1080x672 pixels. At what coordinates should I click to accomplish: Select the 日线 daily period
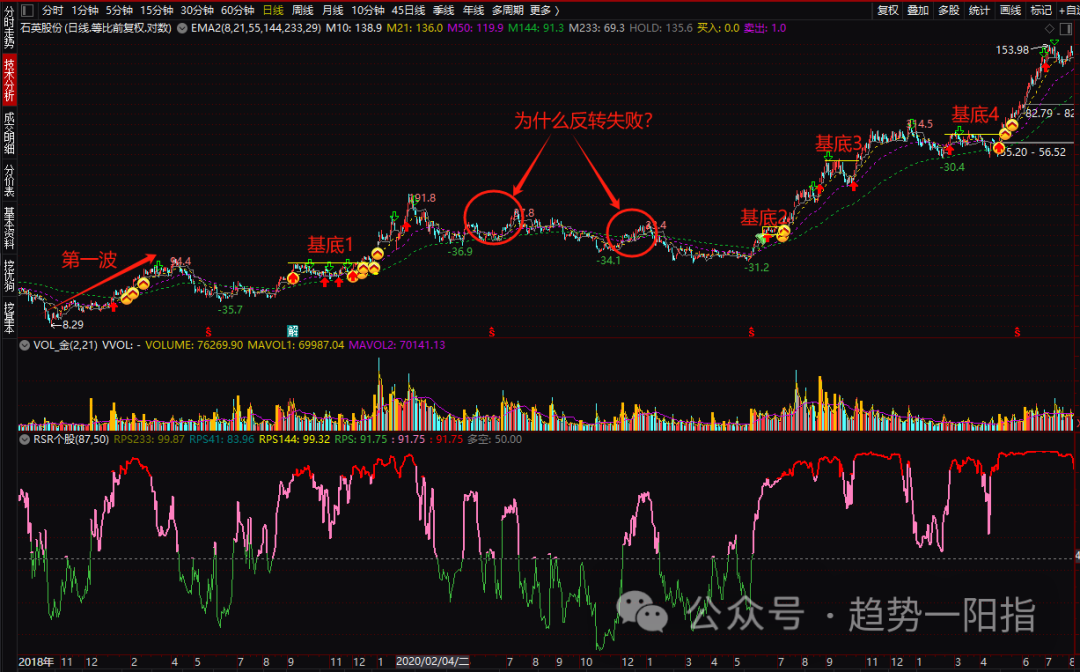click(x=273, y=10)
